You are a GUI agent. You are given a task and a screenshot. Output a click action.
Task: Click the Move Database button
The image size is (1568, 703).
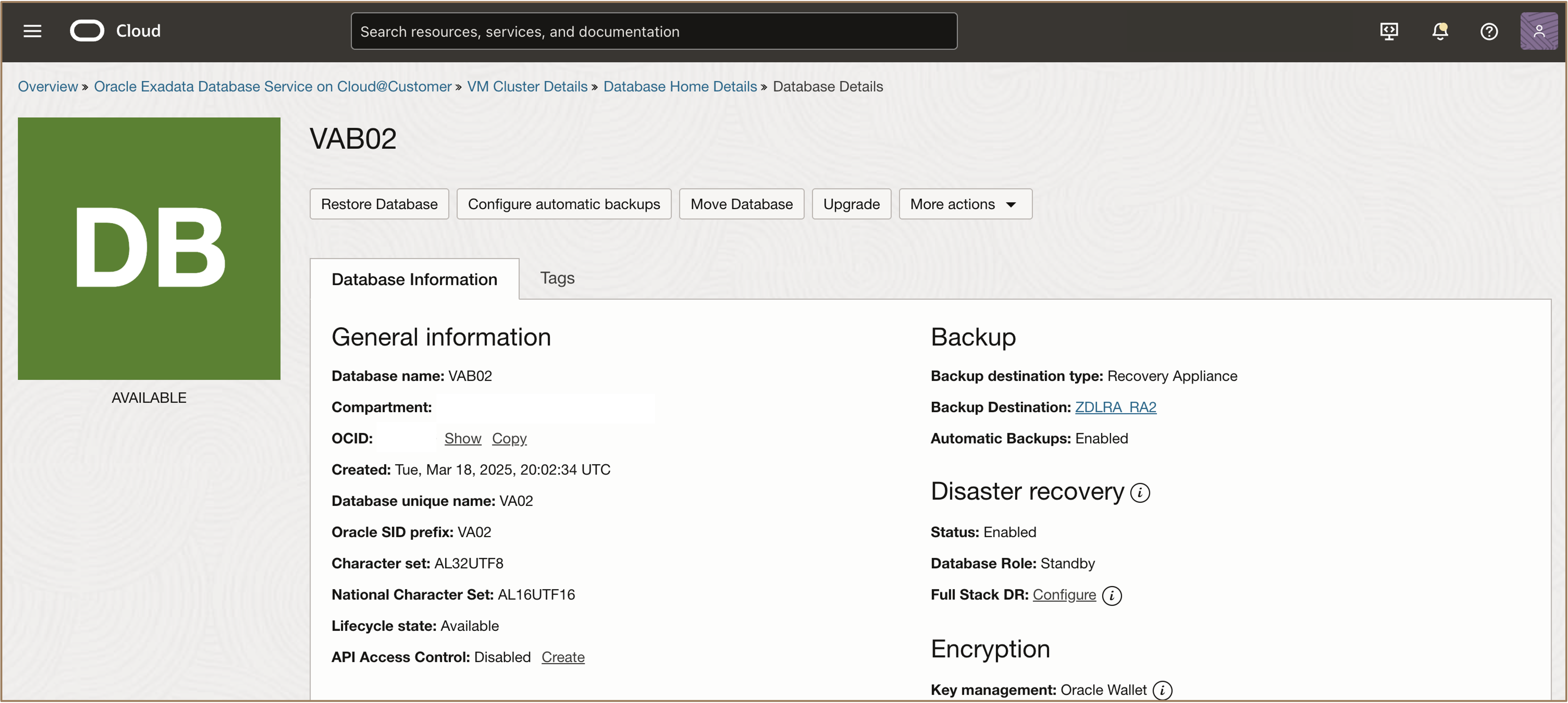(x=741, y=204)
